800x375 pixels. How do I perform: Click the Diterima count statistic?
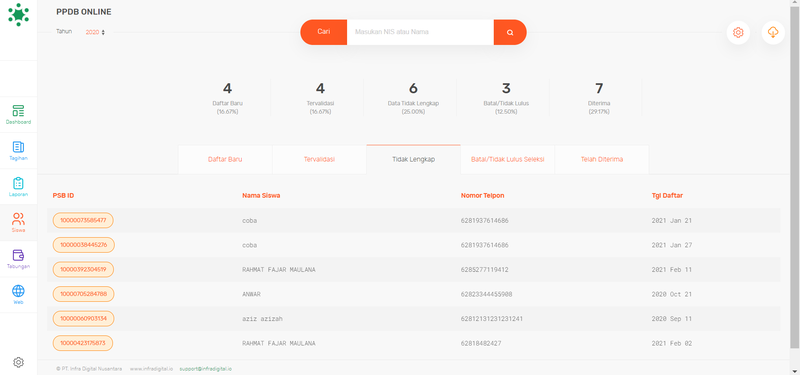599,97
